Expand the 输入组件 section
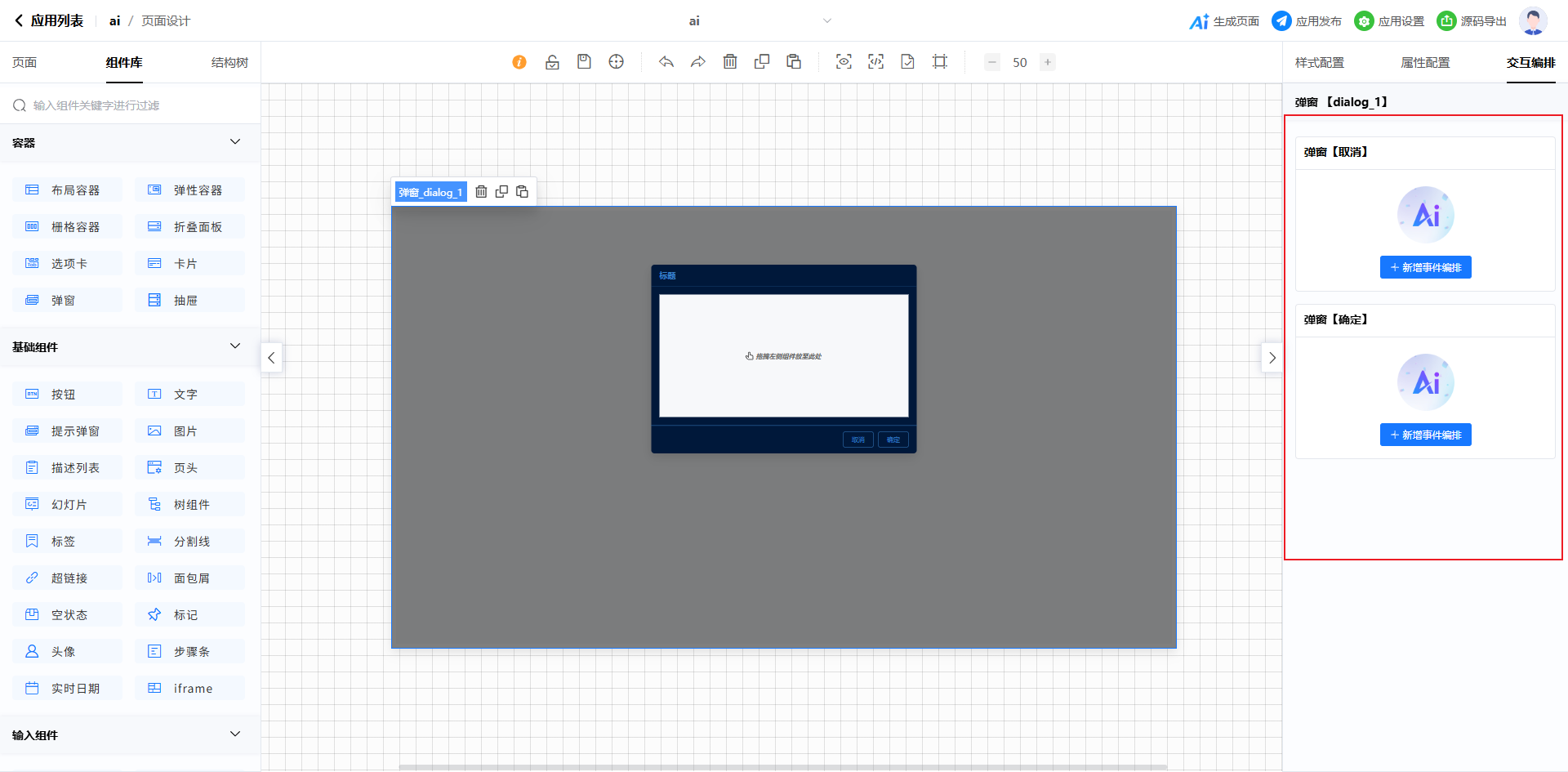 pos(235,734)
